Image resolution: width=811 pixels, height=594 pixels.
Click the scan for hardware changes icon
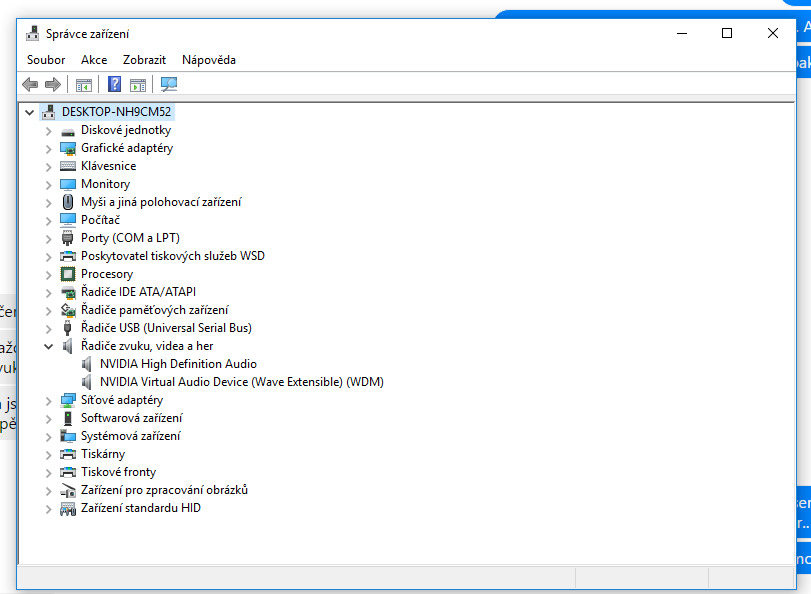(x=169, y=84)
